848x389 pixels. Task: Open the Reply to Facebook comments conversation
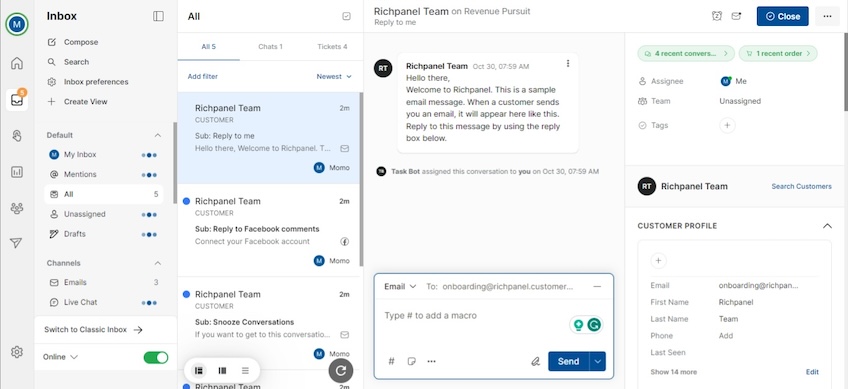point(269,230)
